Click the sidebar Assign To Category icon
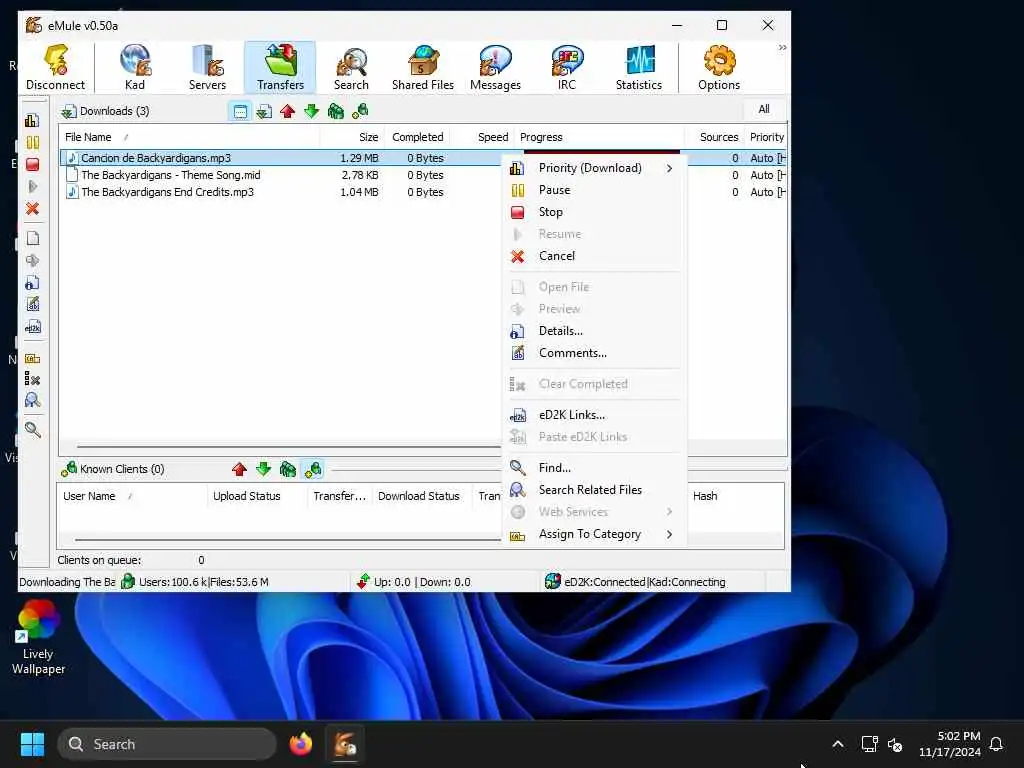This screenshot has height=768, width=1024. coord(32,359)
